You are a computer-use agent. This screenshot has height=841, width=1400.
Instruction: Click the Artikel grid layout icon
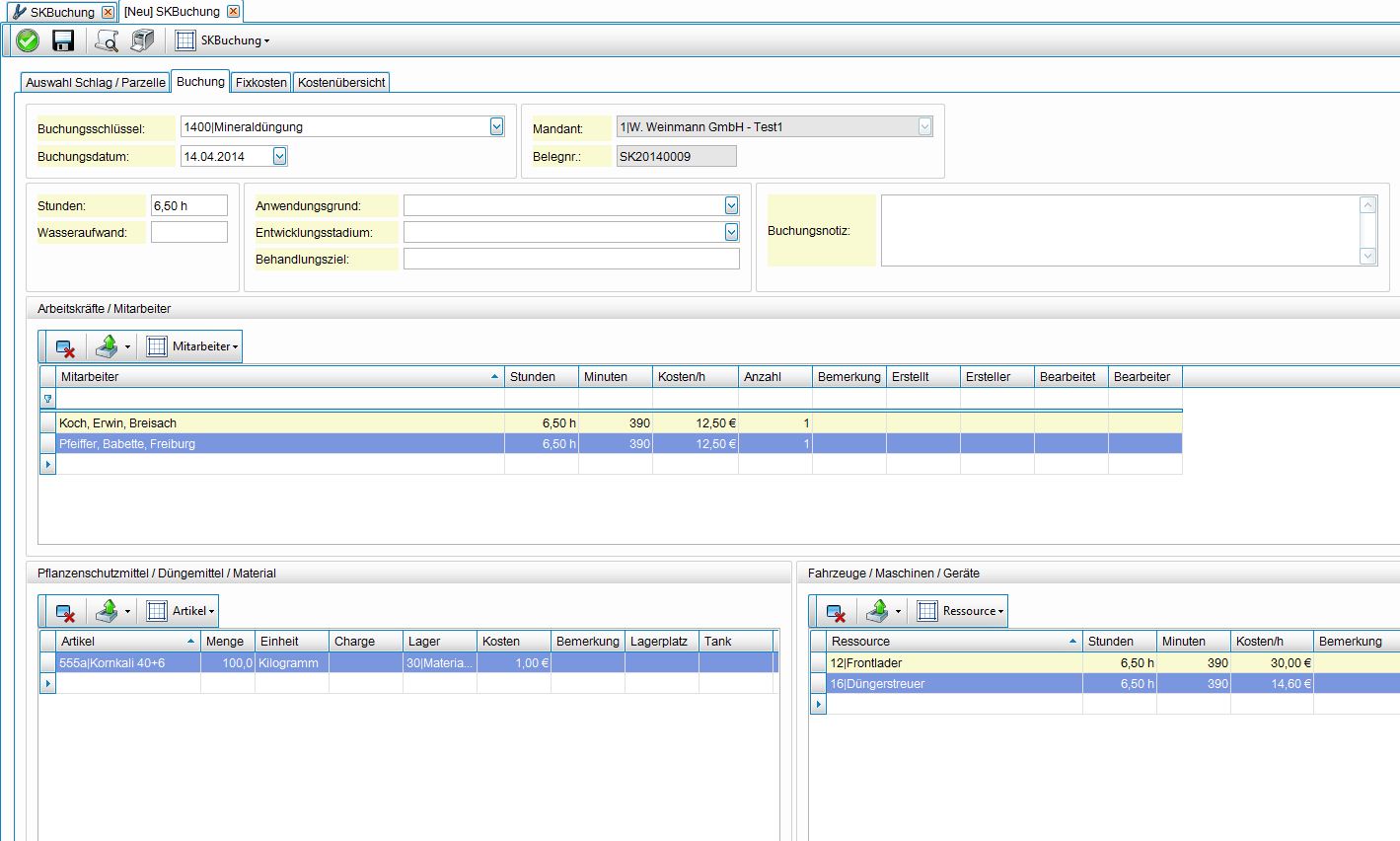pos(157,611)
